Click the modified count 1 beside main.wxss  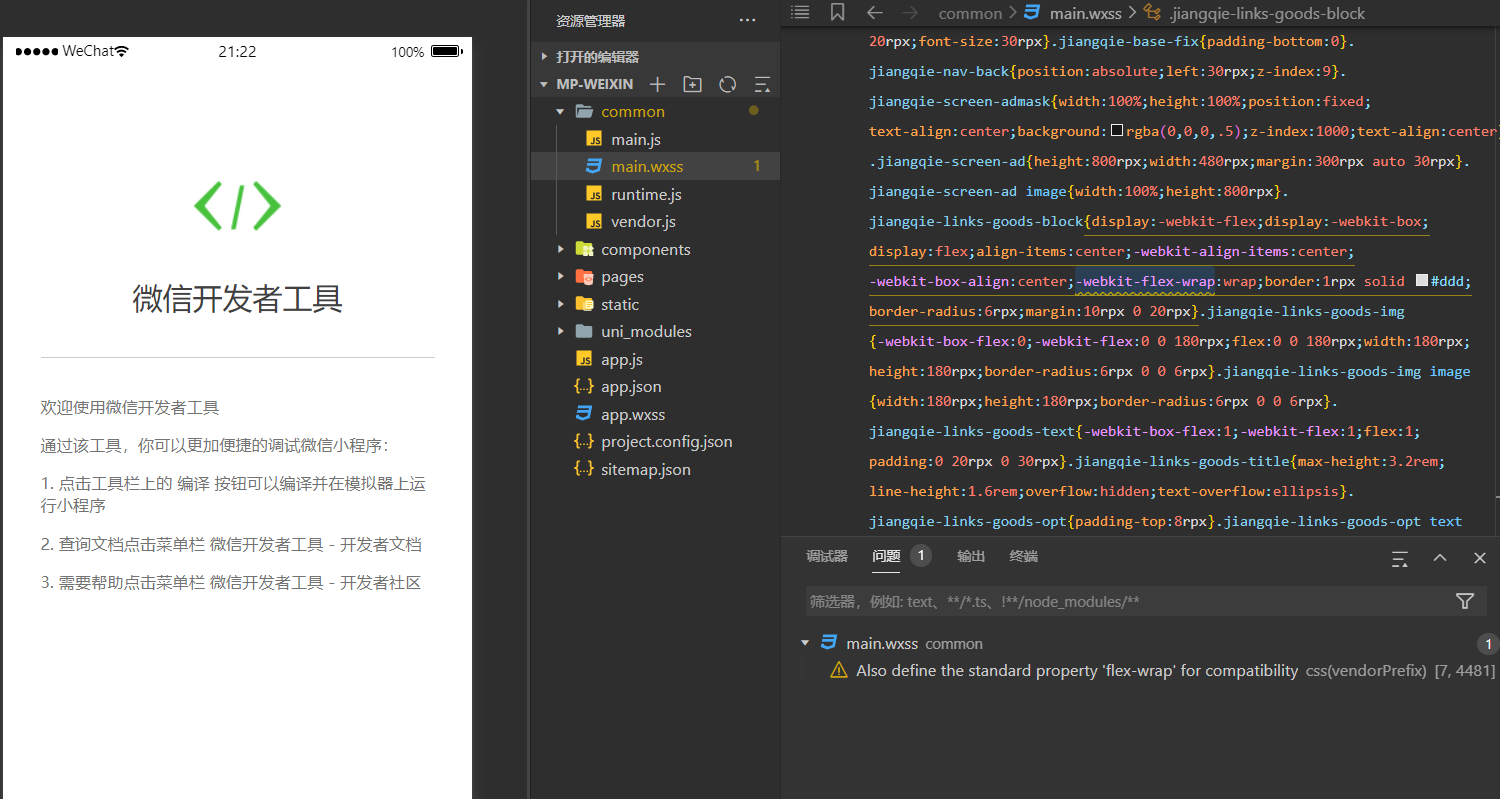[757, 166]
